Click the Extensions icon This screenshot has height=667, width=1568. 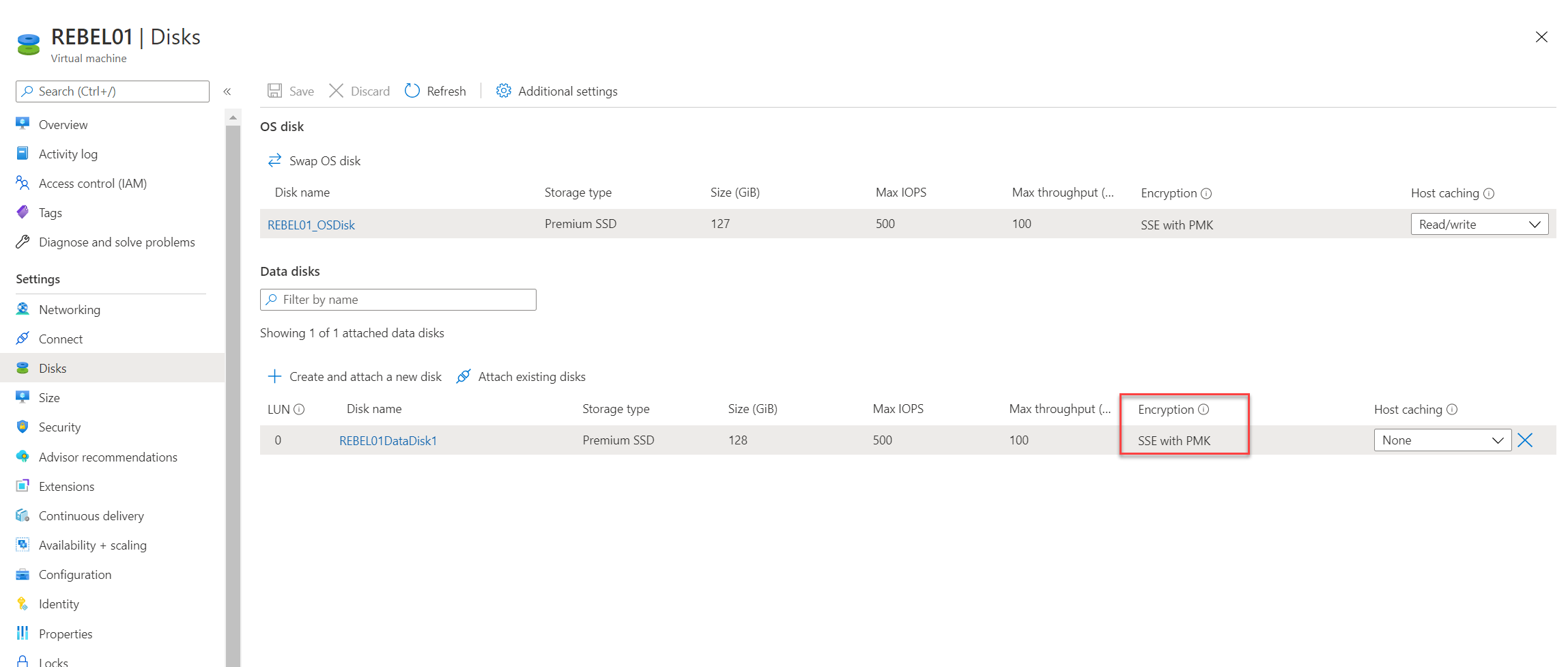point(23,485)
